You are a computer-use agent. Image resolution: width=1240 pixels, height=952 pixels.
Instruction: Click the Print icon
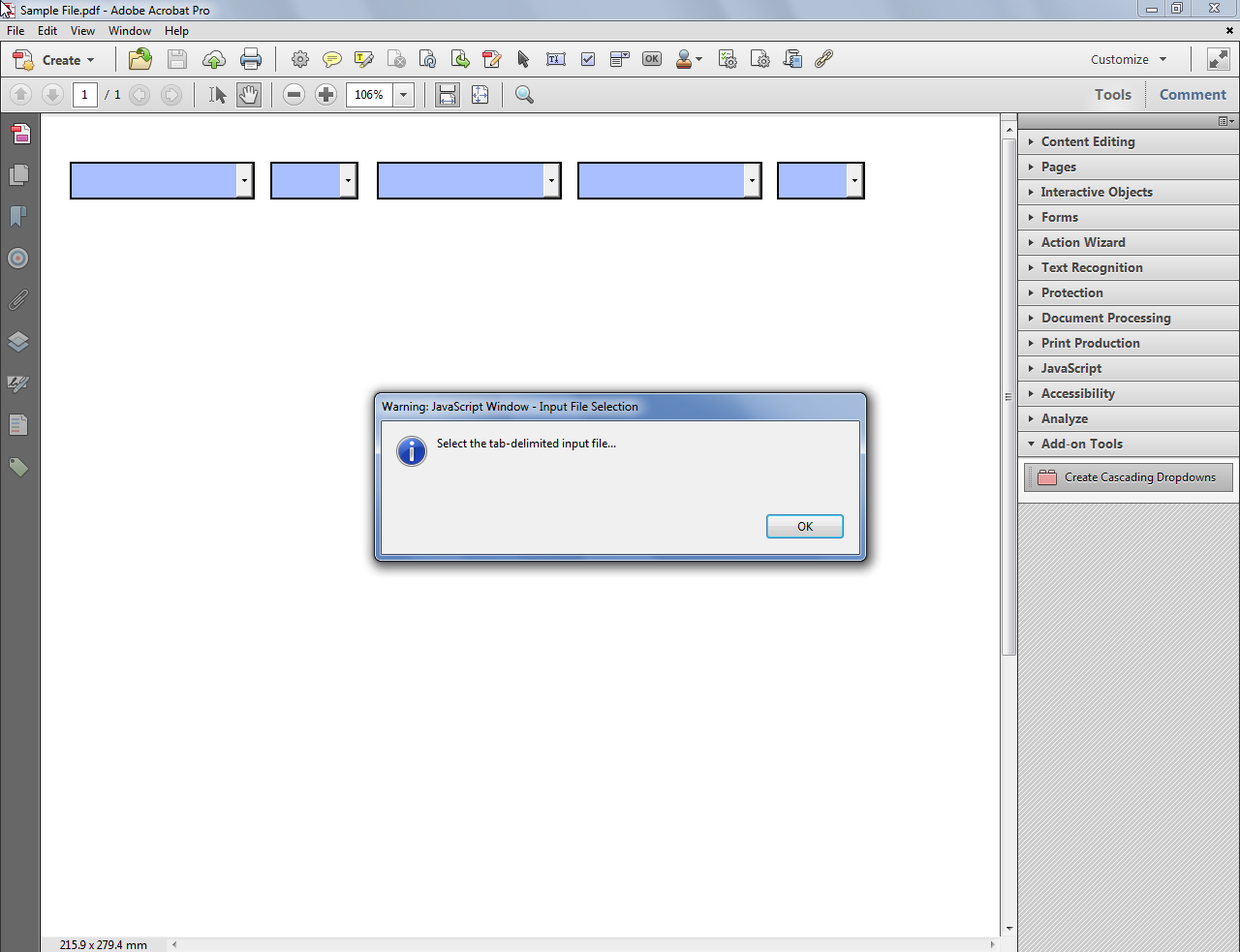(x=251, y=59)
